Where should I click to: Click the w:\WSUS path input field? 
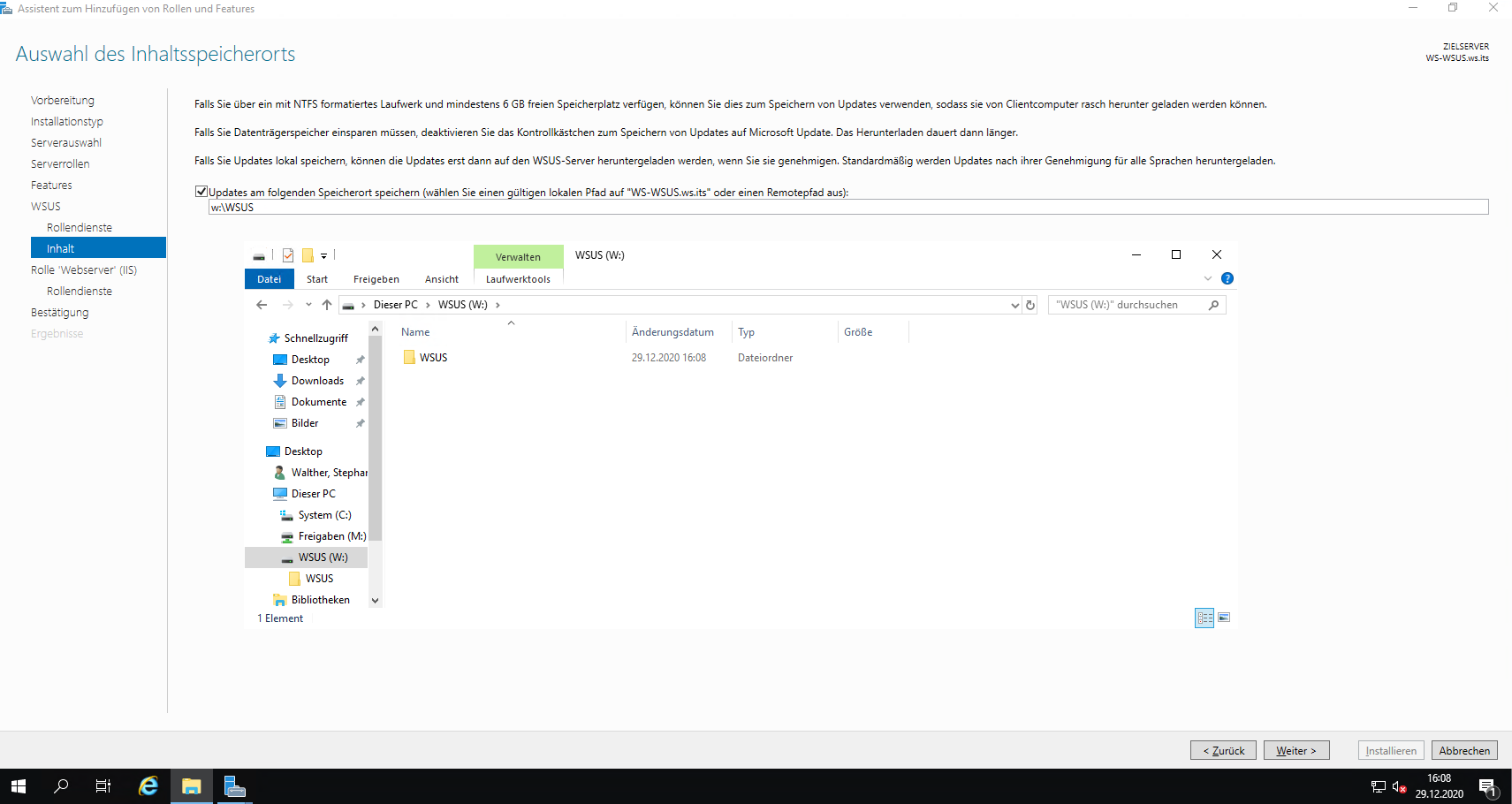pyautogui.click(x=848, y=207)
